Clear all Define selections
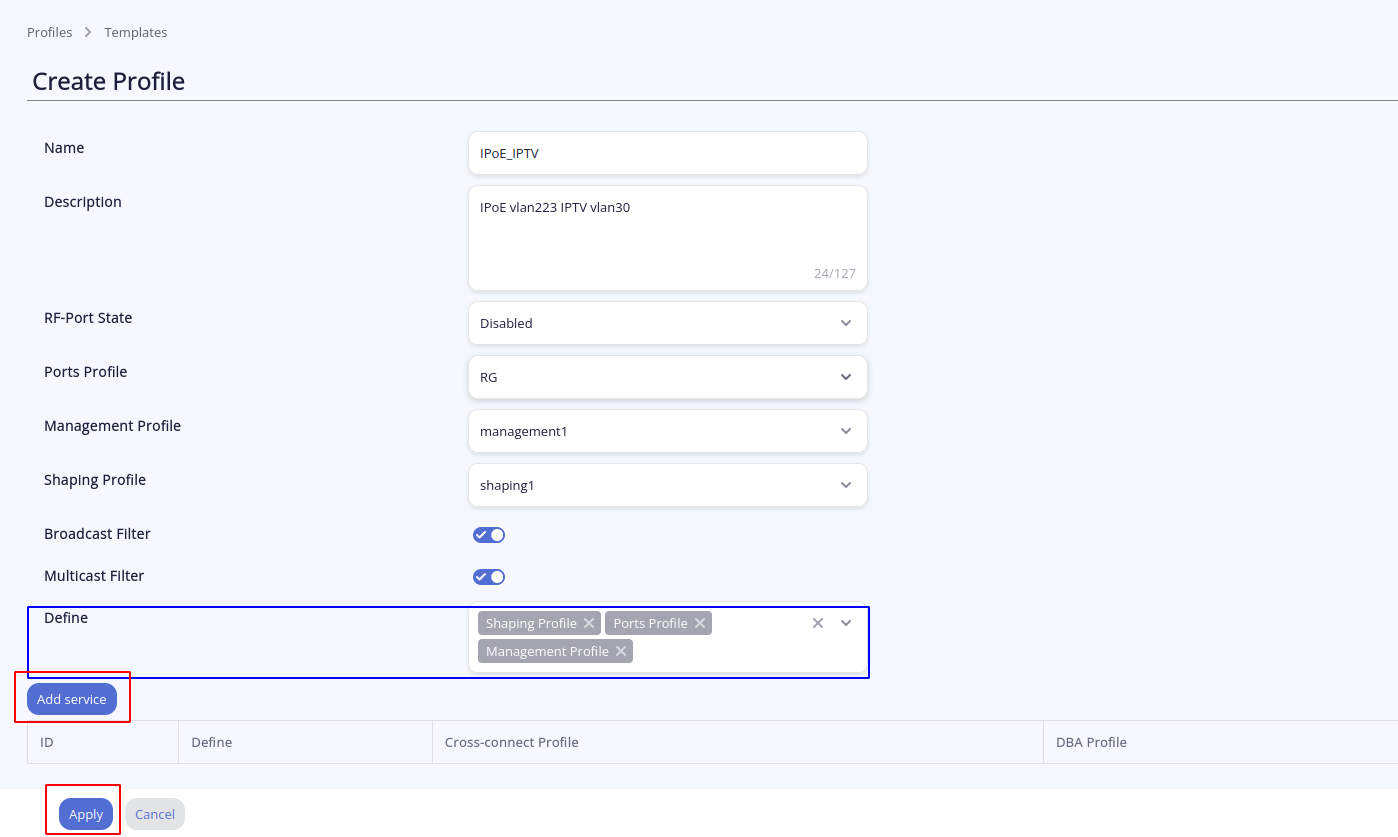 pos(818,623)
